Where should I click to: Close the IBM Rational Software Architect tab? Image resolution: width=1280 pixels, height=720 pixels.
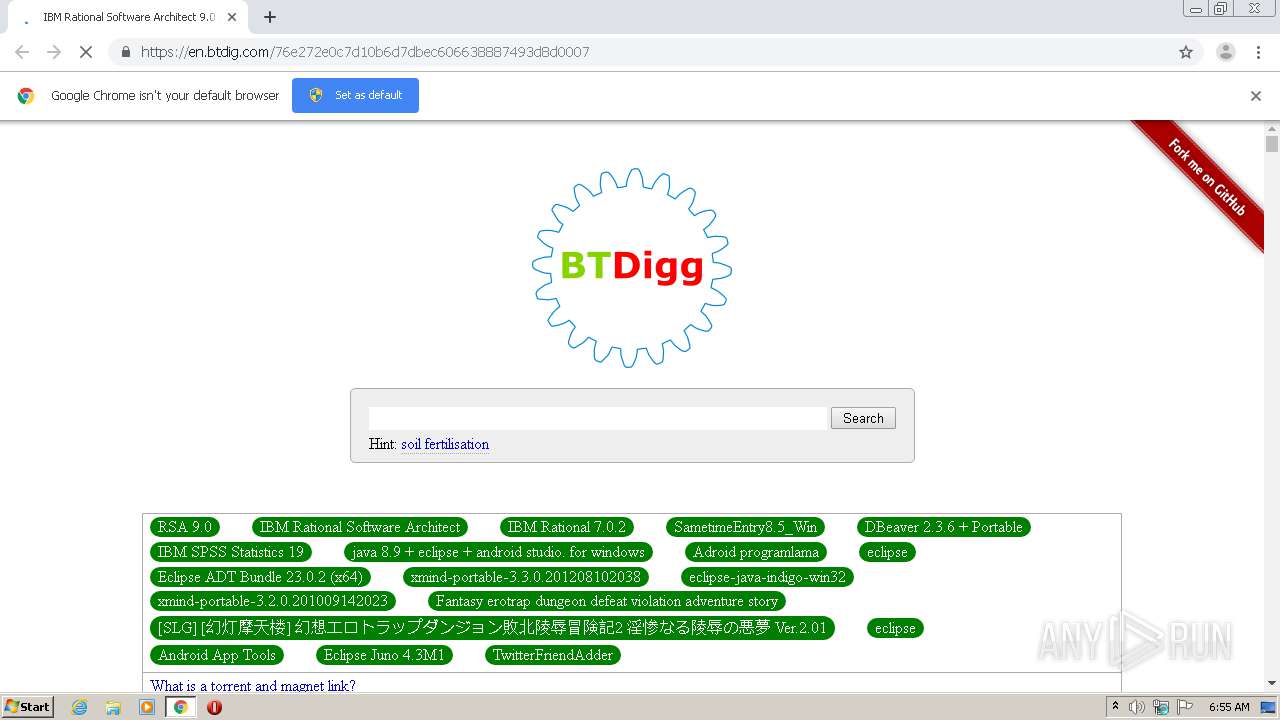click(232, 17)
